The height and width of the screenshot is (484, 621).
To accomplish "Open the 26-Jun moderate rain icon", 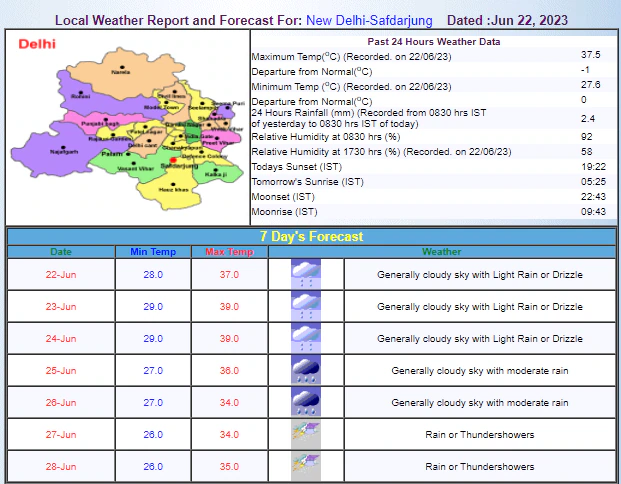I will tap(306, 402).
